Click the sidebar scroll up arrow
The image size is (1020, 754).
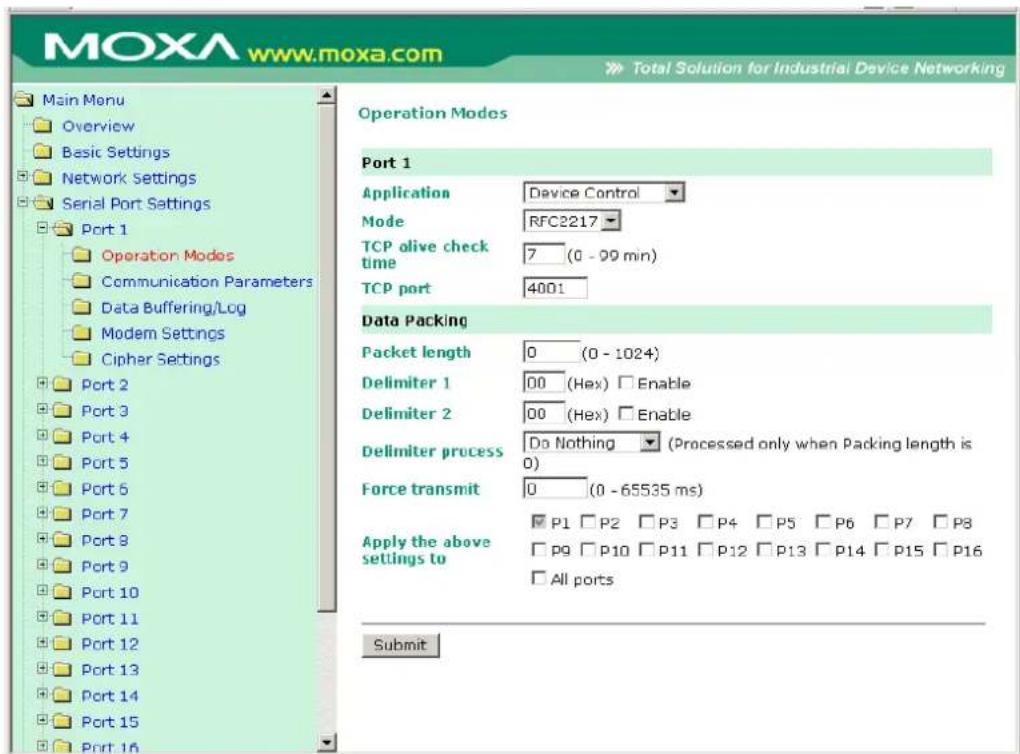[327, 96]
